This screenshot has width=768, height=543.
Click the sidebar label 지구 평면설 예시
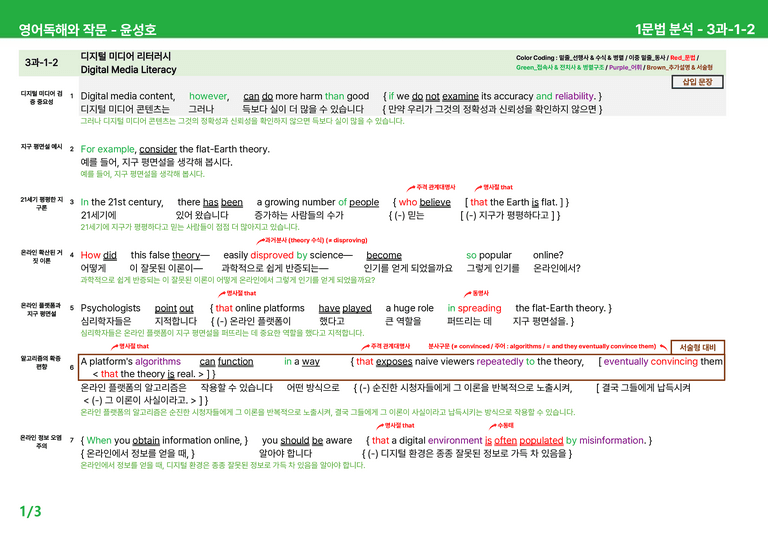(42, 147)
